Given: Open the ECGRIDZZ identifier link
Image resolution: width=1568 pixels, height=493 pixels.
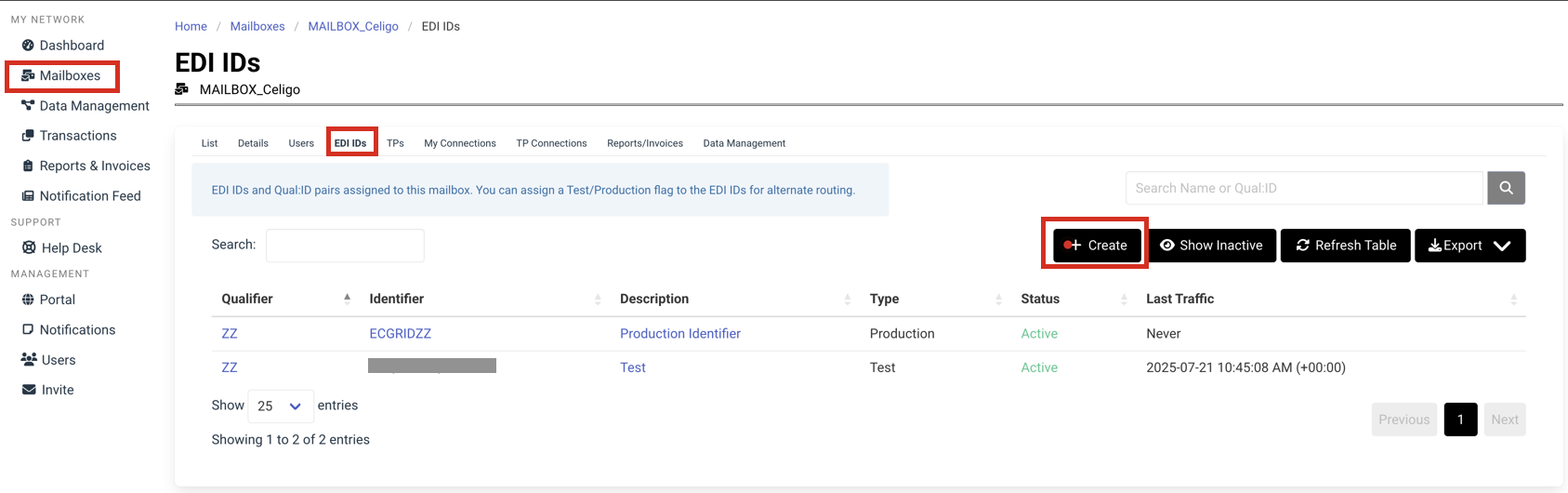Looking at the screenshot, I should click(401, 334).
